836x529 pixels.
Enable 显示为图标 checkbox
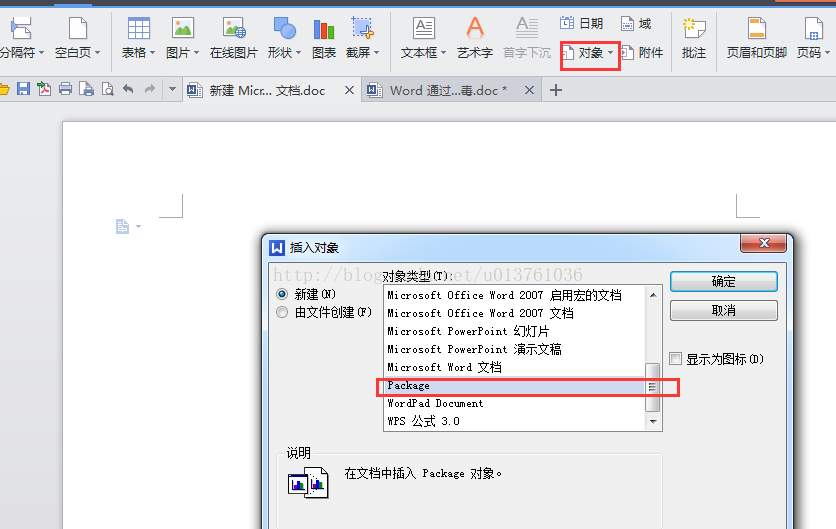[x=676, y=359]
